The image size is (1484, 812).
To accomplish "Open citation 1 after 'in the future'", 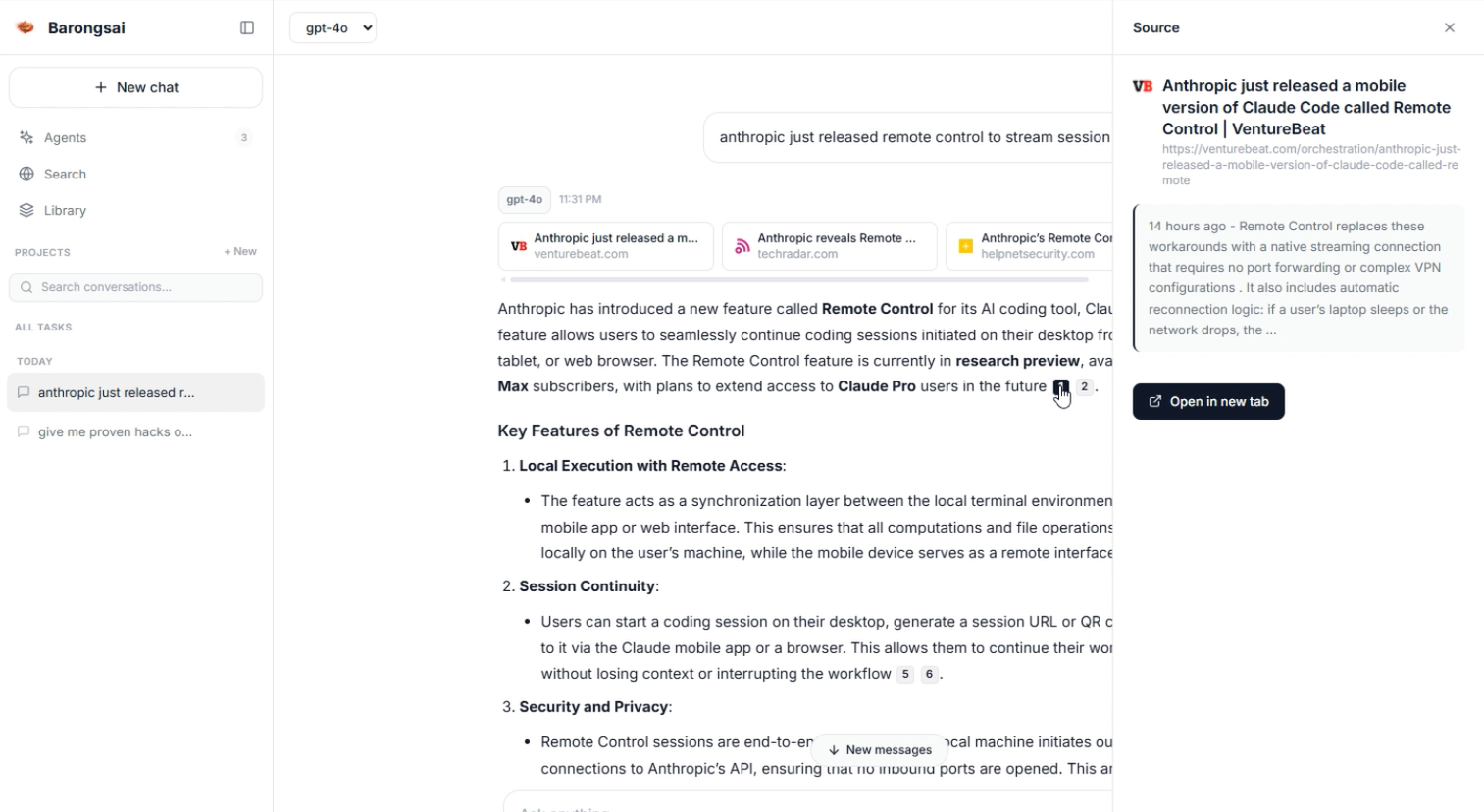I will click(1061, 386).
